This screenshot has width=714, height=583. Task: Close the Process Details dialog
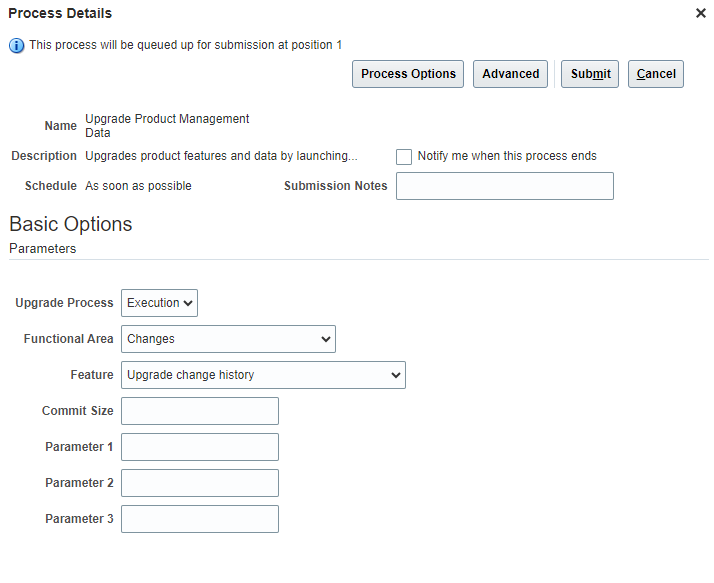pos(700,14)
